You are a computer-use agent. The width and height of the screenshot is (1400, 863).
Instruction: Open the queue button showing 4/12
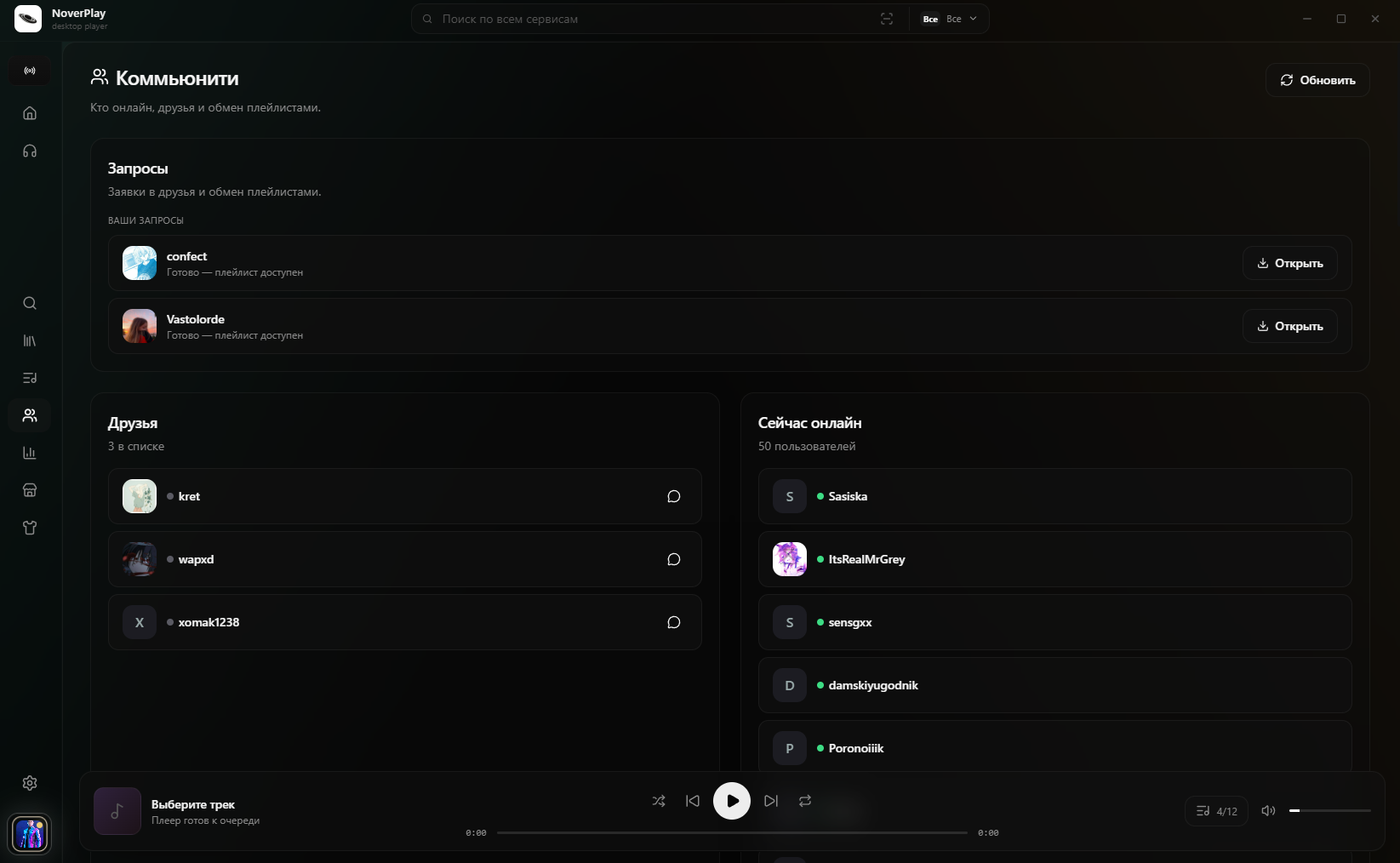[x=1217, y=811]
